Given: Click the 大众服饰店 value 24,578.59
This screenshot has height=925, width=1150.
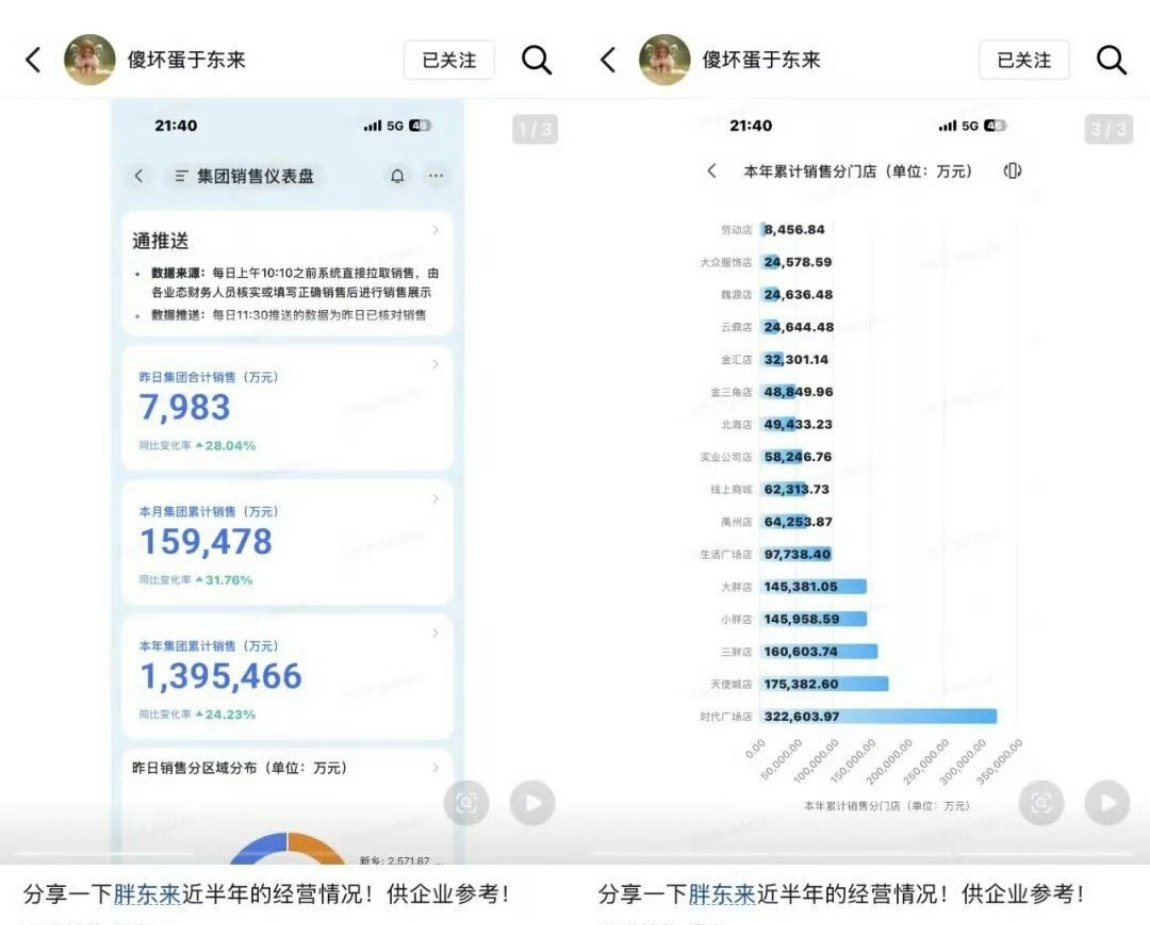Looking at the screenshot, I should pos(798,262).
